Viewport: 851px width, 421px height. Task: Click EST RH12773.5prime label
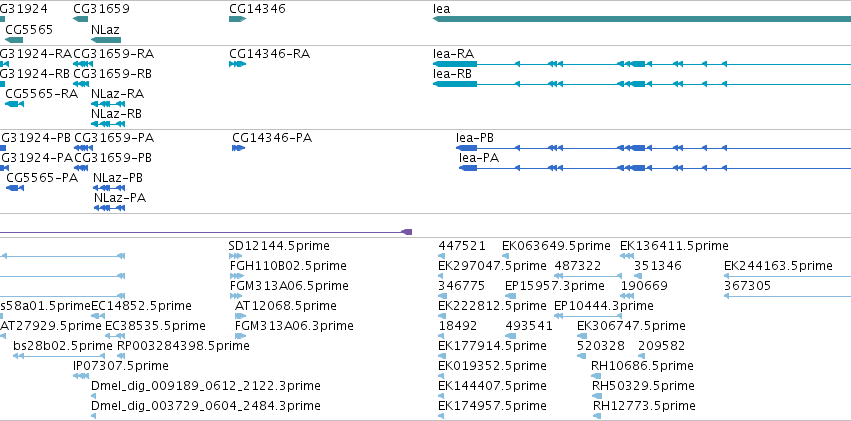pos(644,406)
